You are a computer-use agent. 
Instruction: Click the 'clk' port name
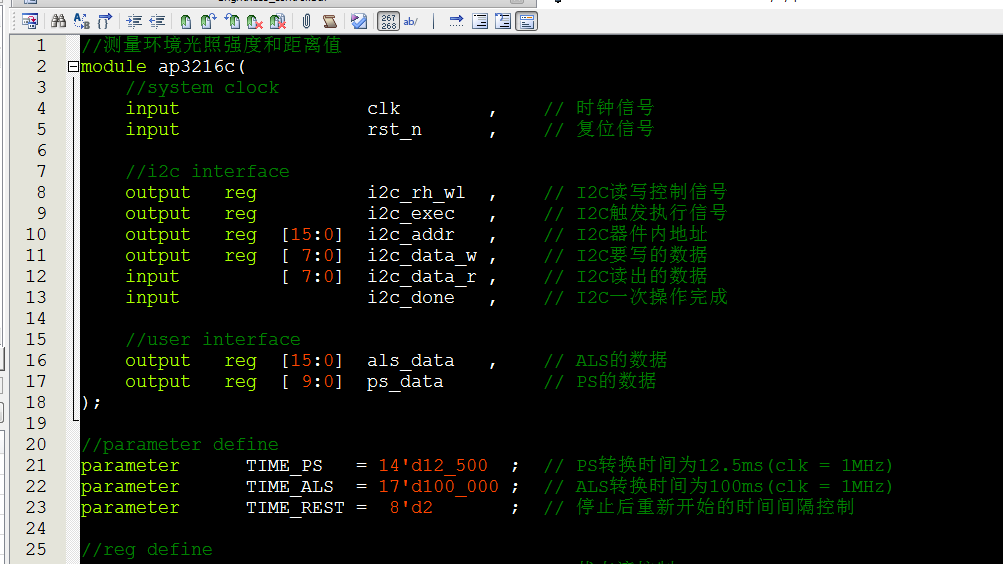tap(384, 109)
